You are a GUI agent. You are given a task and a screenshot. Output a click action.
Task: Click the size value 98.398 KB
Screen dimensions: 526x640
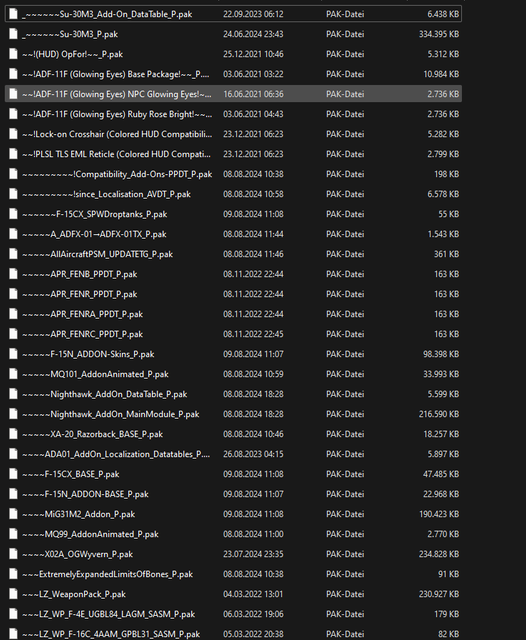click(x=441, y=354)
